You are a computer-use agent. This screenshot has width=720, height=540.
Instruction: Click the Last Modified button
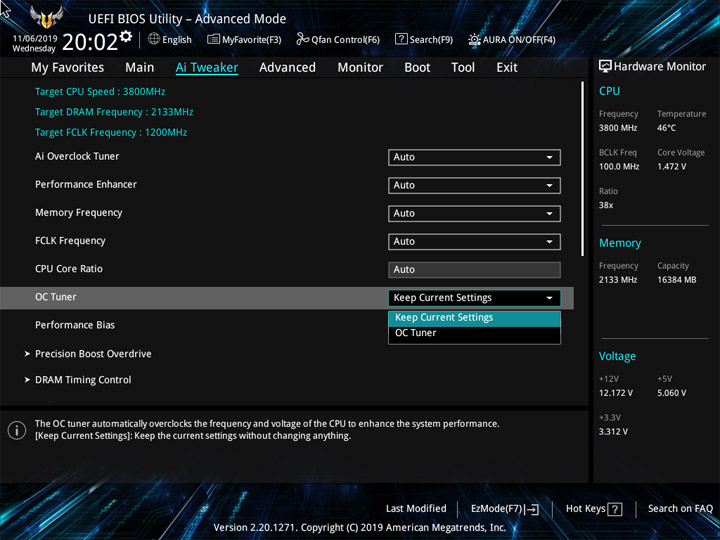point(416,509)
